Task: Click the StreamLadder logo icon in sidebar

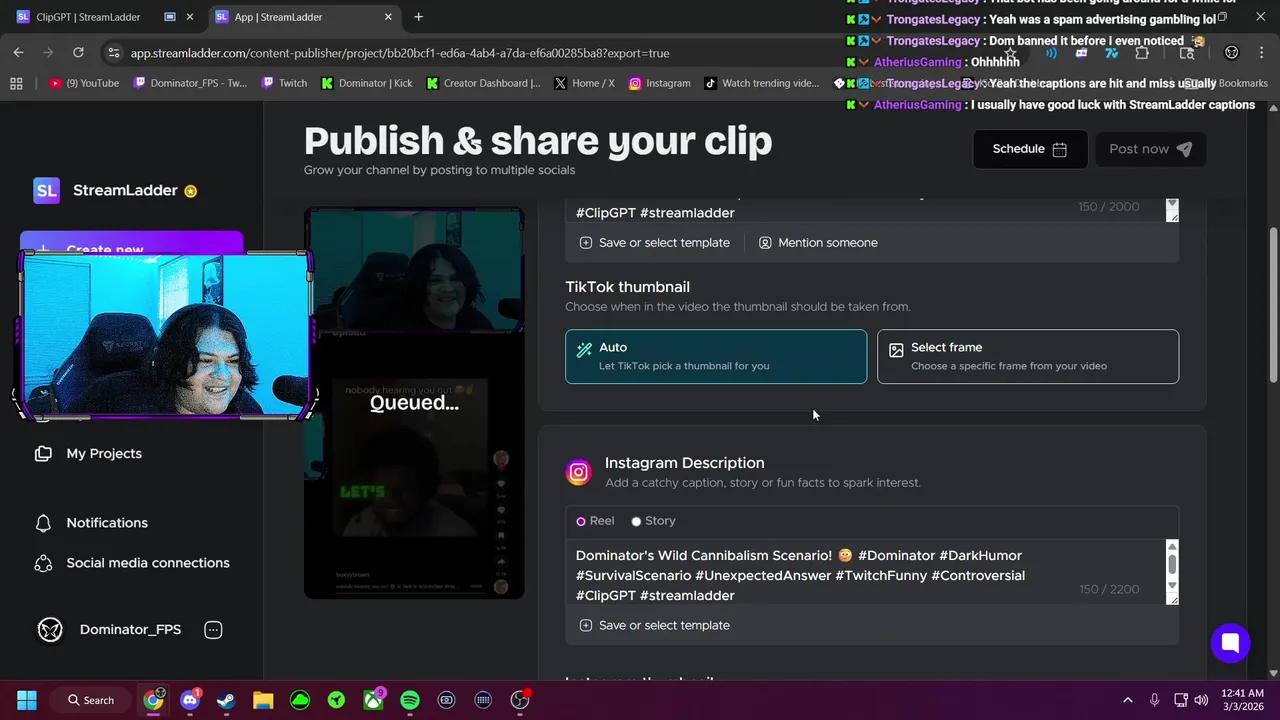Action: (x=46, y=190)
